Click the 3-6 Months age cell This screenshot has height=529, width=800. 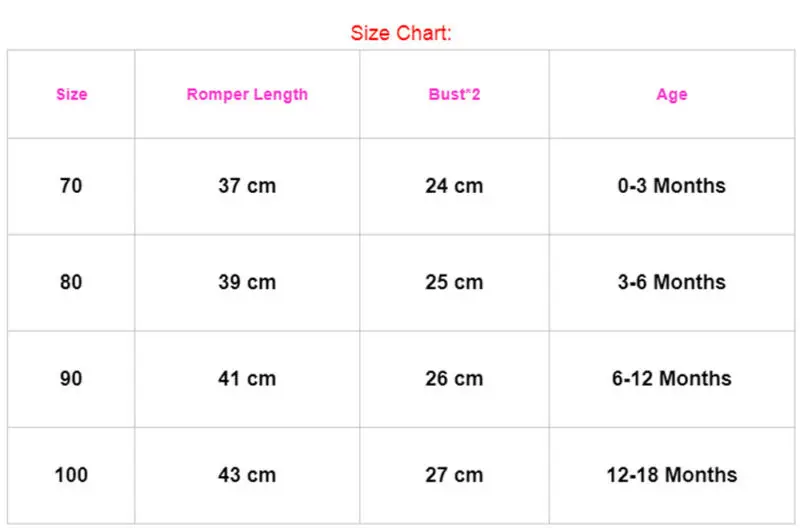click(x=671, y=282)
